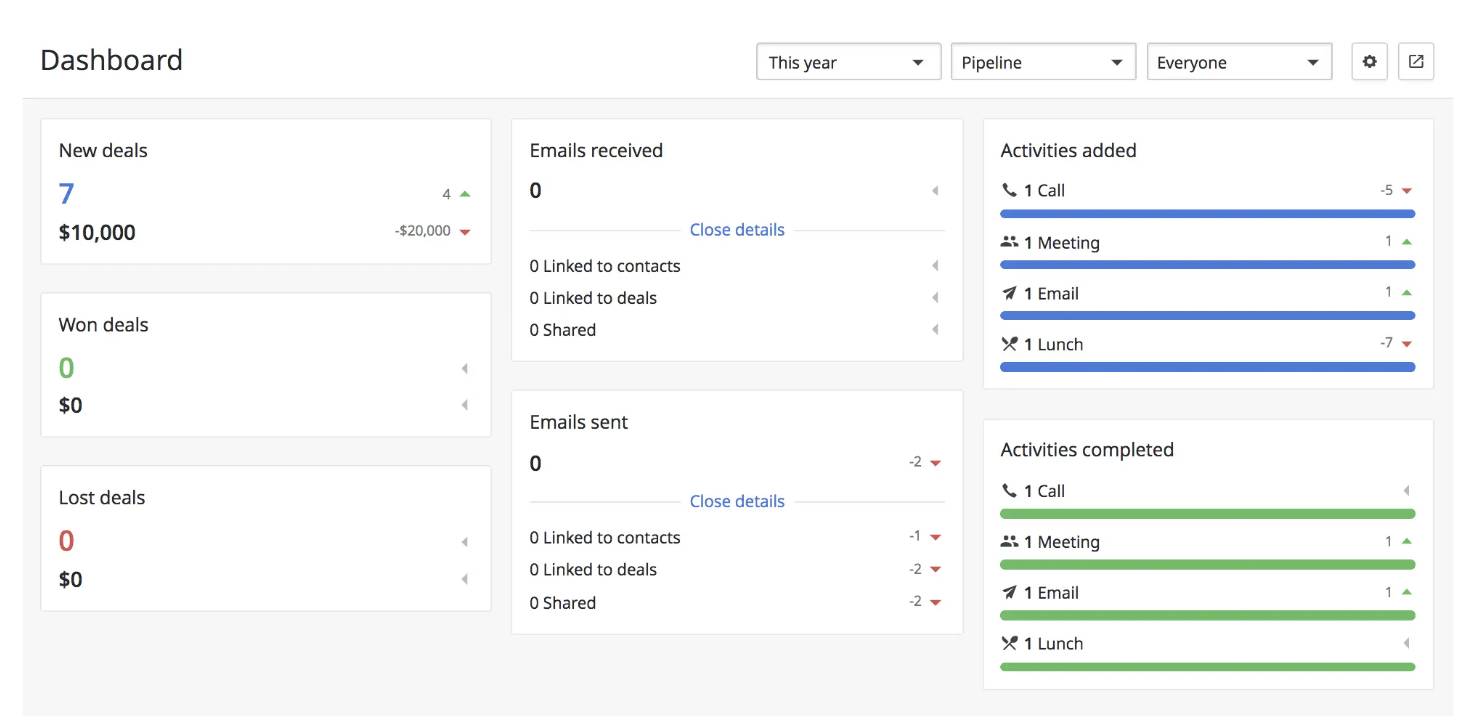Screen dimensions: 1466x724
Task: Click the green increase arrow on New deals
Action: pyautogui.click(x=464, y=193)
